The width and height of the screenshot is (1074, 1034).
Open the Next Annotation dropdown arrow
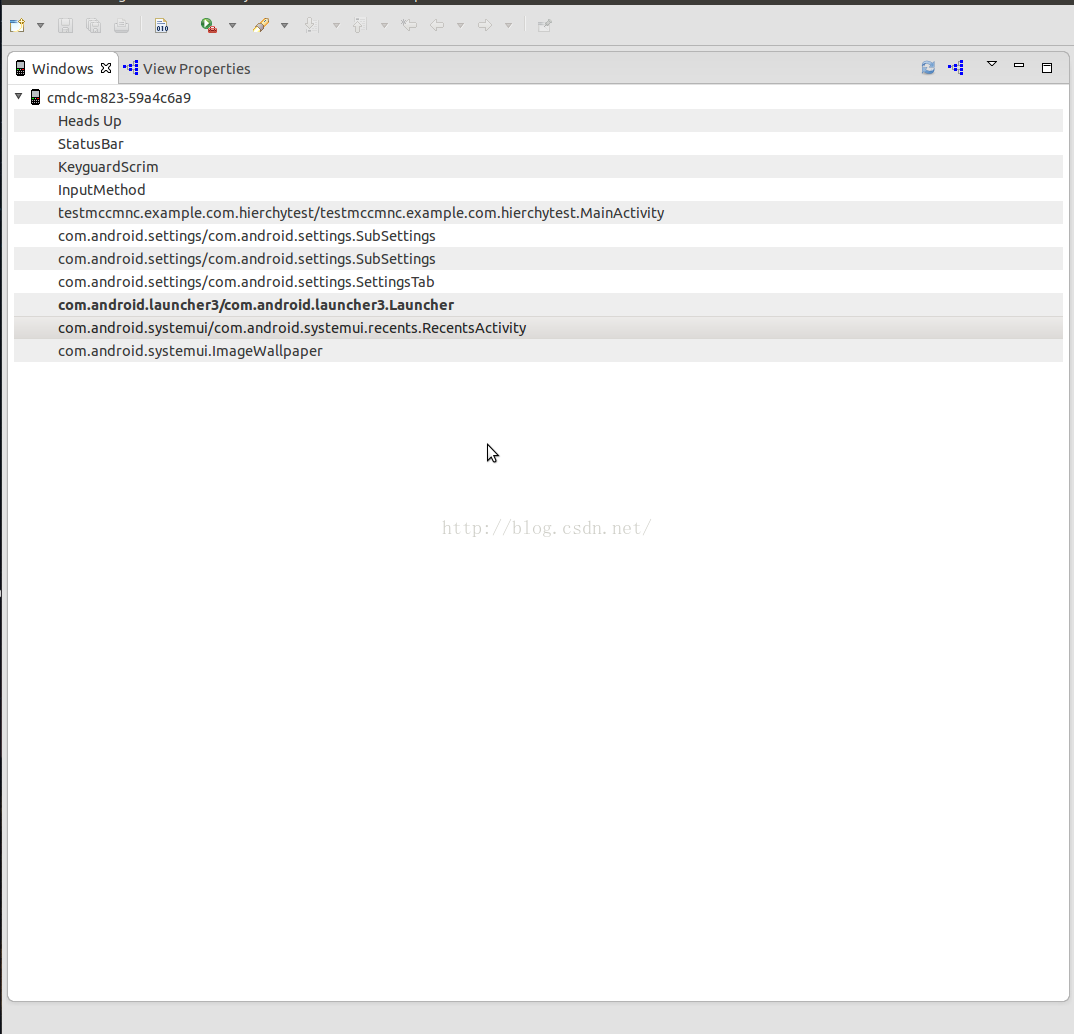[336, 26]
